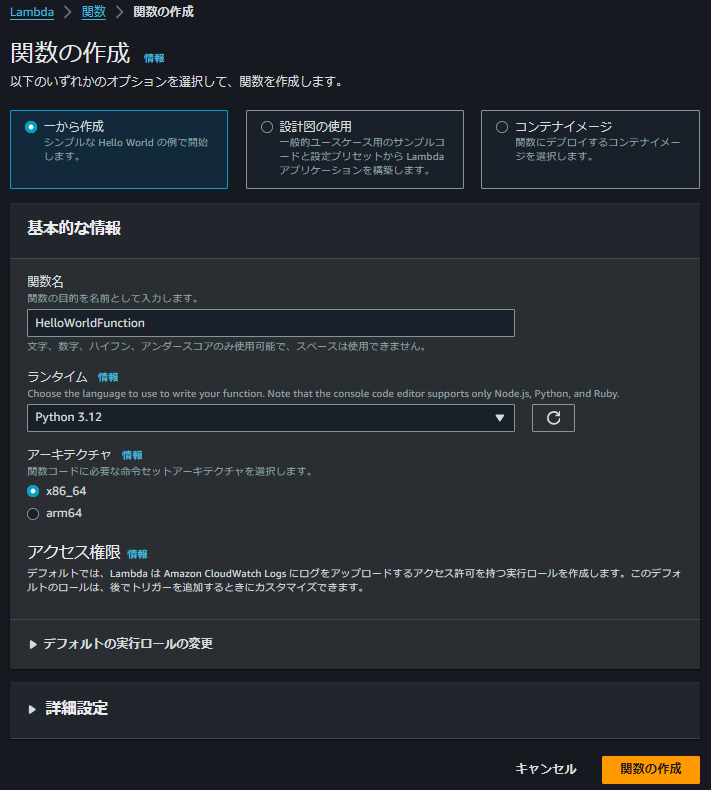Click the ランタイム label text
Image resolution: width=711 pixels, height=790 pixels.
57,376
